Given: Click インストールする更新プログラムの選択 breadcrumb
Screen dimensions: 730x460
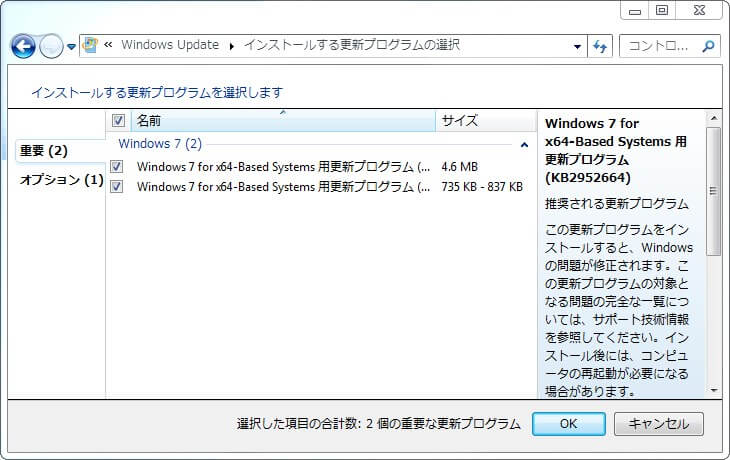Looking at the screenshot, I should click(x=352, y=45).
